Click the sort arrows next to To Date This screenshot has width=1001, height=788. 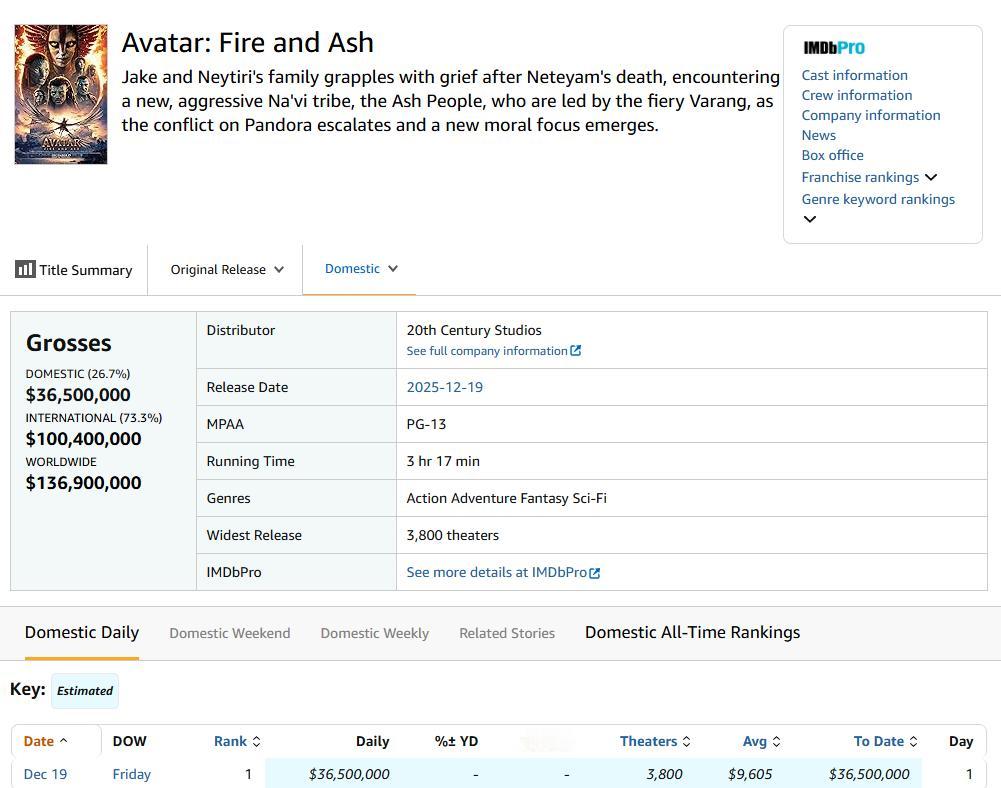pos(914,741)
